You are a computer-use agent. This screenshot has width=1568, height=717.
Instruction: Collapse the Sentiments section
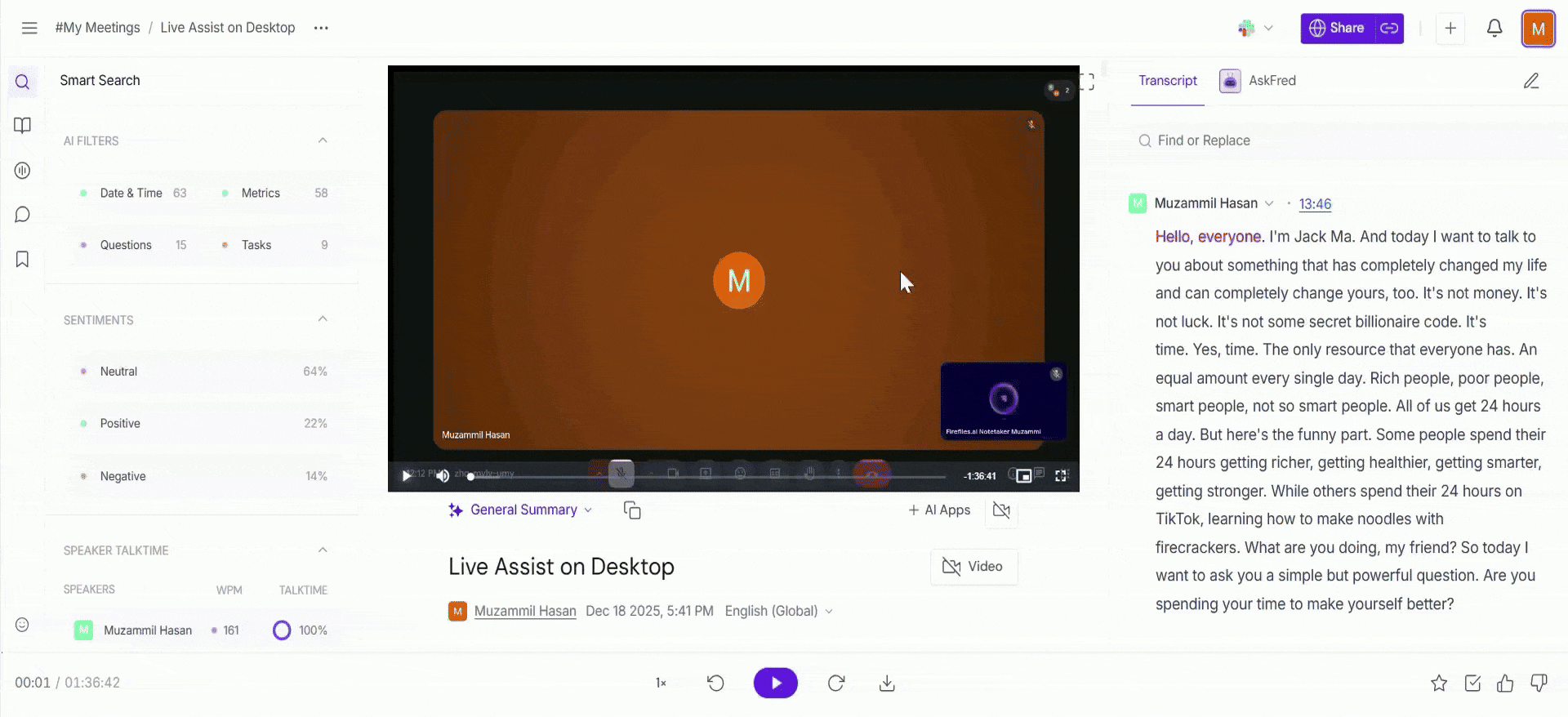[323, 319]
